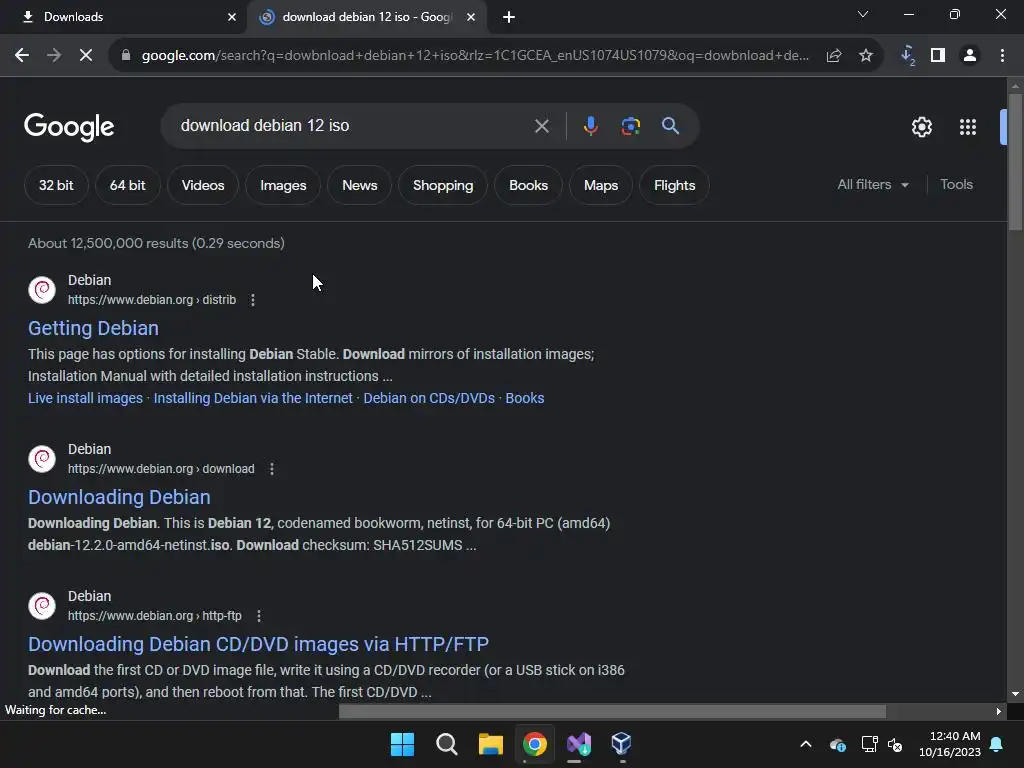The height and width of the screenshot is (768, 1024).
Task: Open the Getting Debian result link
Action: tap(93, 328)
